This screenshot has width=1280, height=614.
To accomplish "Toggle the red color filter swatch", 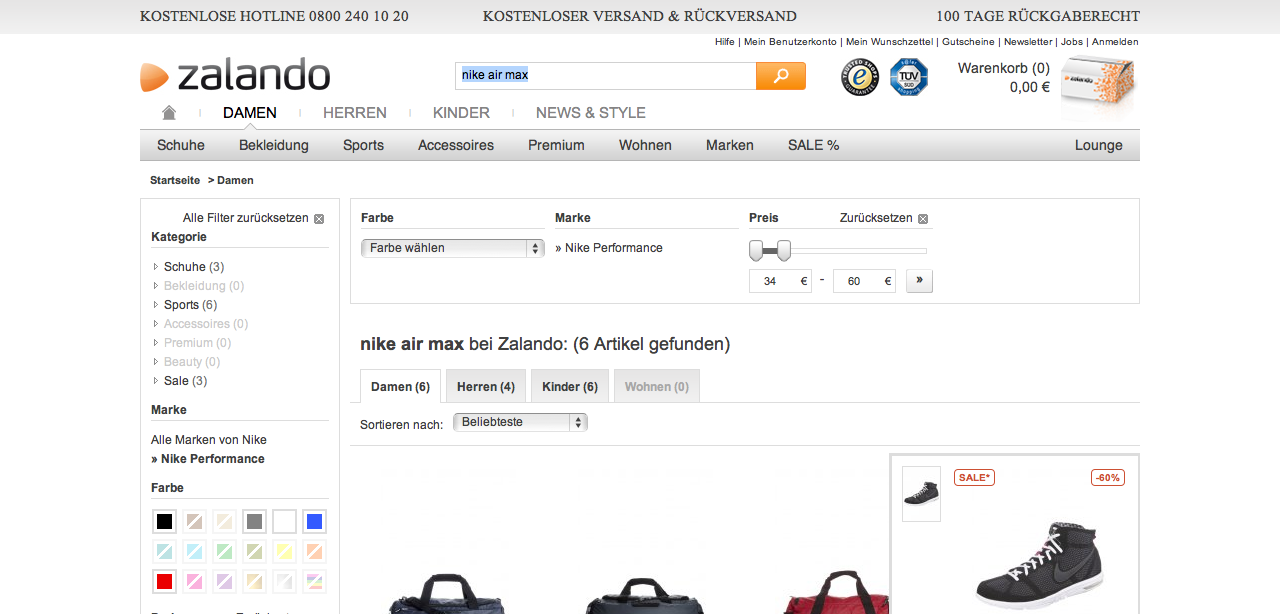I will tap(165, 581).
